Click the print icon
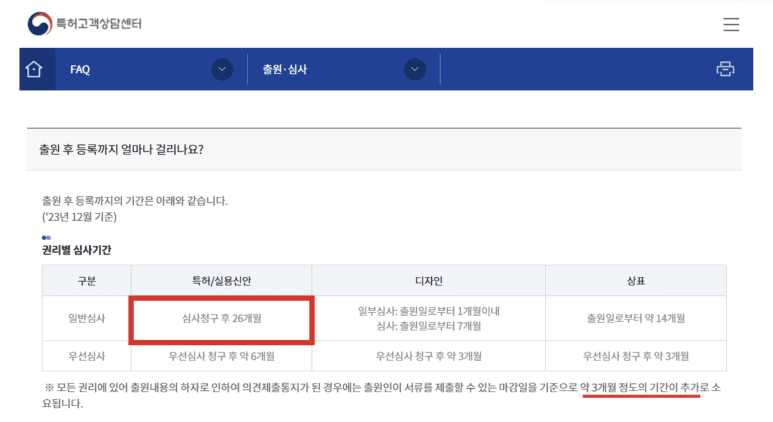Viewport: 773px width, 422px height. 725,69
